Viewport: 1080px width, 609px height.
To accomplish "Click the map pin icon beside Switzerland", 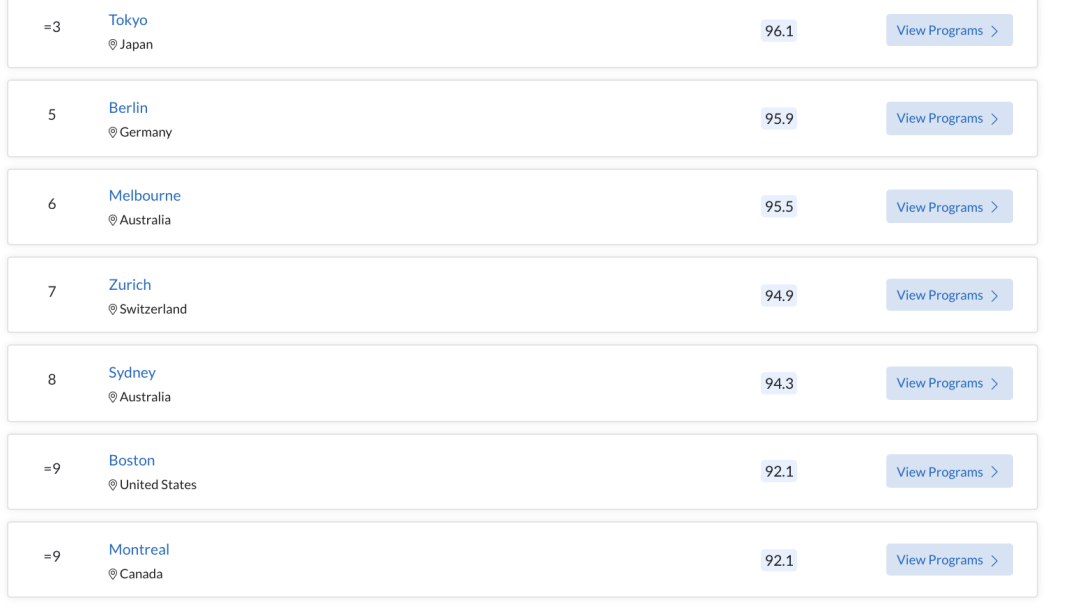I will pos(113,309).
